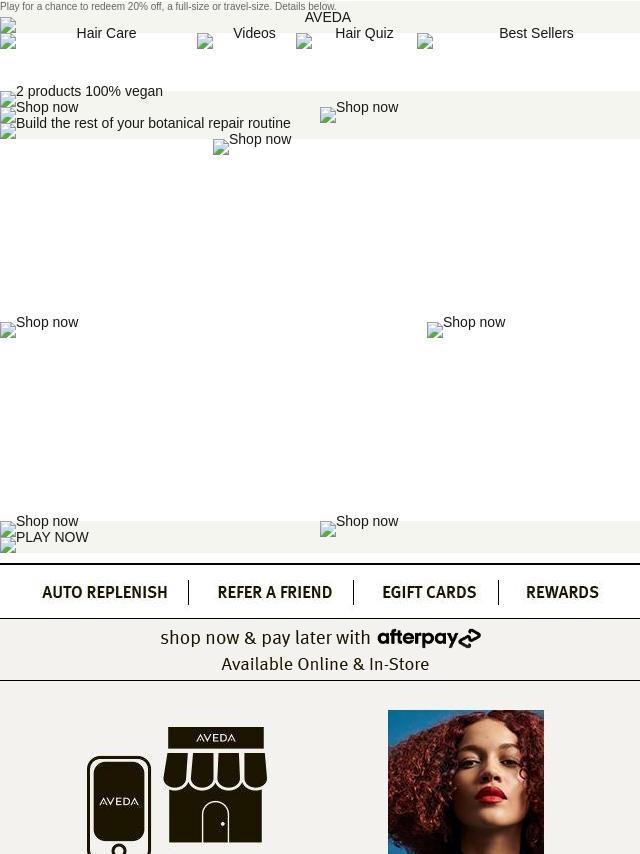Click broken image icon beside Videos
Viewport: 640px width, 854px height.
[x=205, y=41]
